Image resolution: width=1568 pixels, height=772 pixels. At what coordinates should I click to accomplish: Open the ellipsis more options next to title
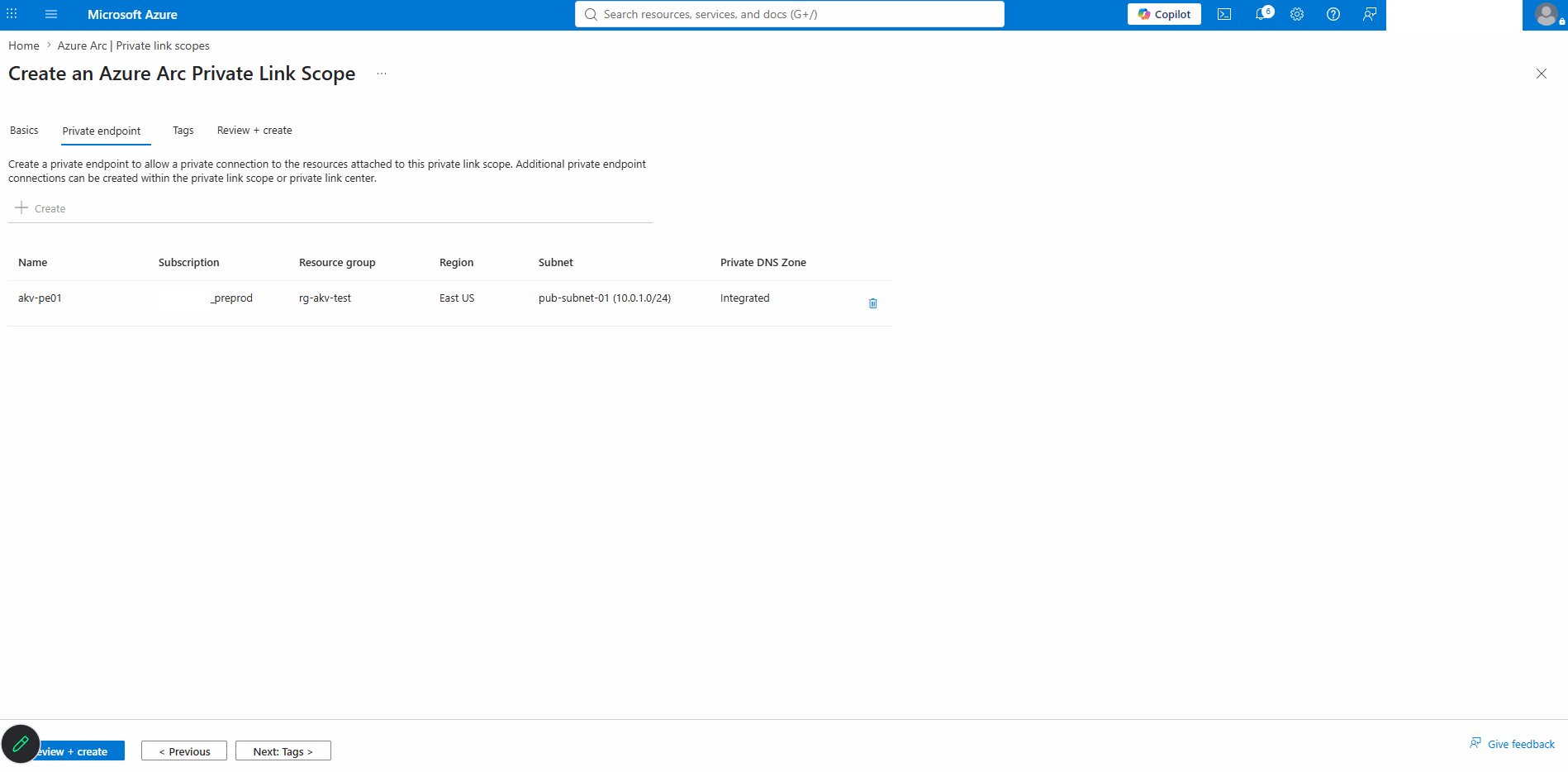point(382,74)
